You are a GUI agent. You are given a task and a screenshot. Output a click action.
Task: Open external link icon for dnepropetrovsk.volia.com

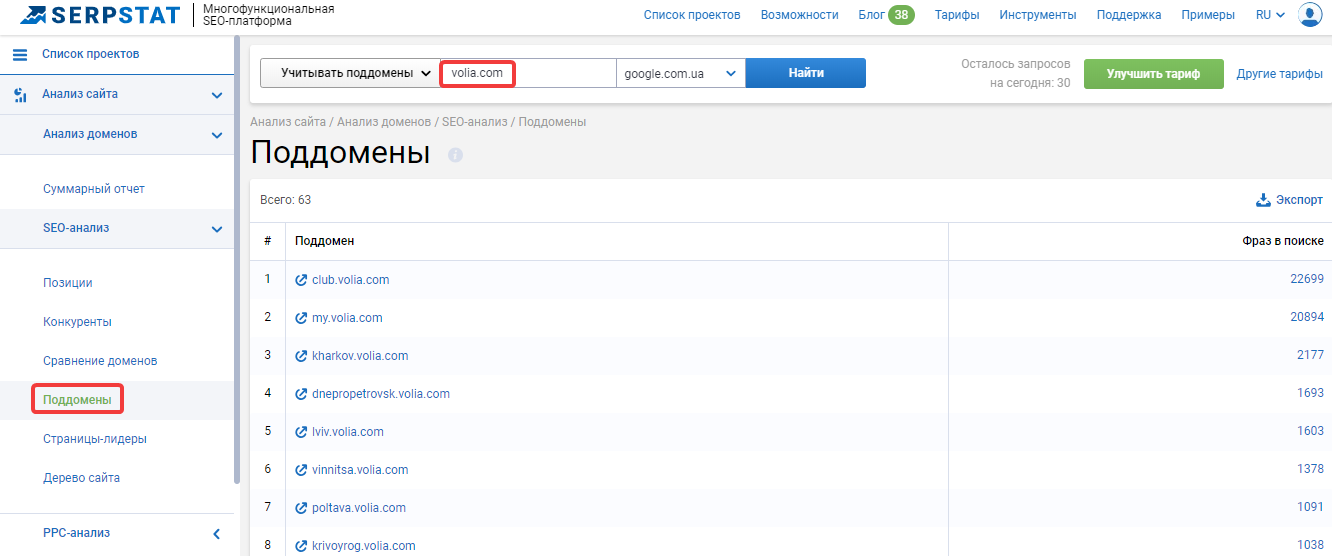click(301, 394)
